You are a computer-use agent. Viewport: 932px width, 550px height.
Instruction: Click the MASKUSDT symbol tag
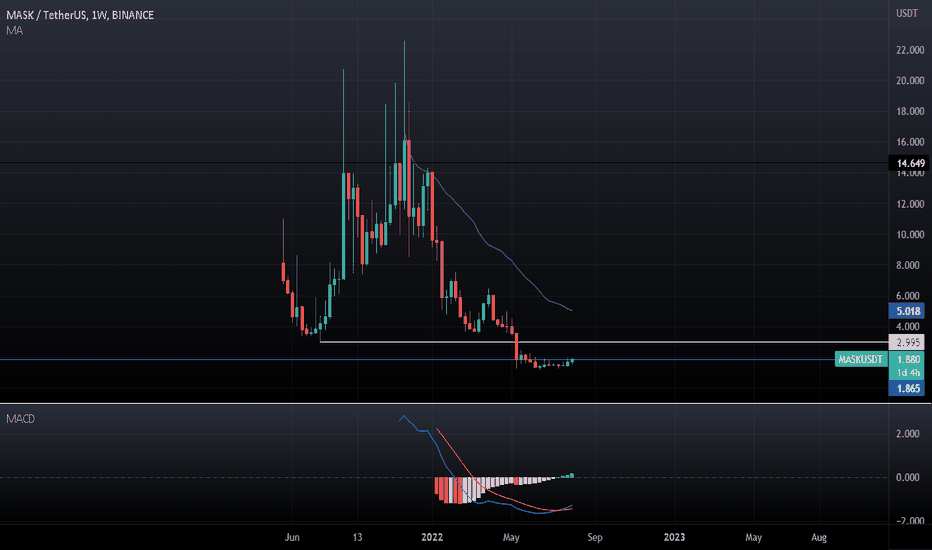coord(860,359)
